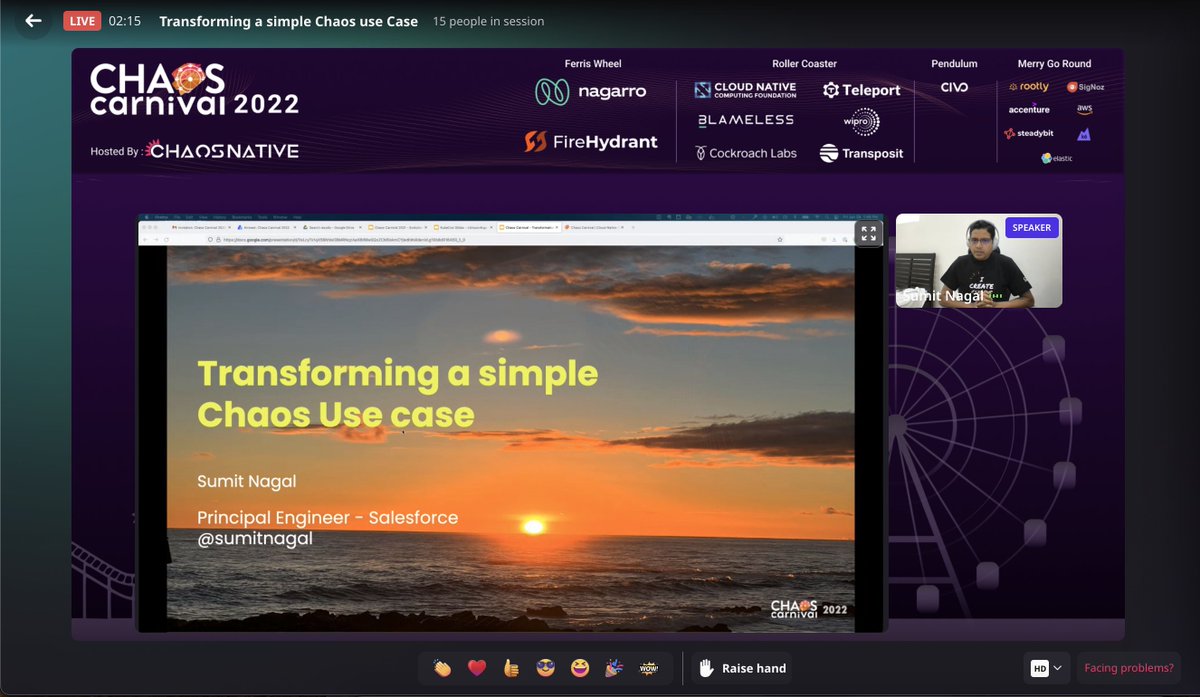Viewport: 1200px width, 697px height.
Task: Click the 'Ferris Wheel' sponsor tier heading
Action: 593,64
